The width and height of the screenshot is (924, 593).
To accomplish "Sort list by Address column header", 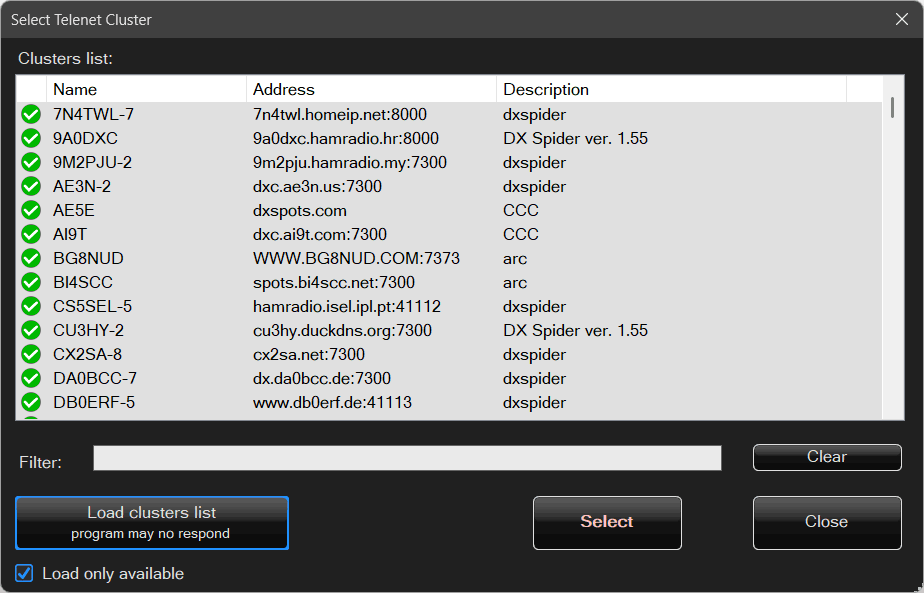I will pos(370,90).
